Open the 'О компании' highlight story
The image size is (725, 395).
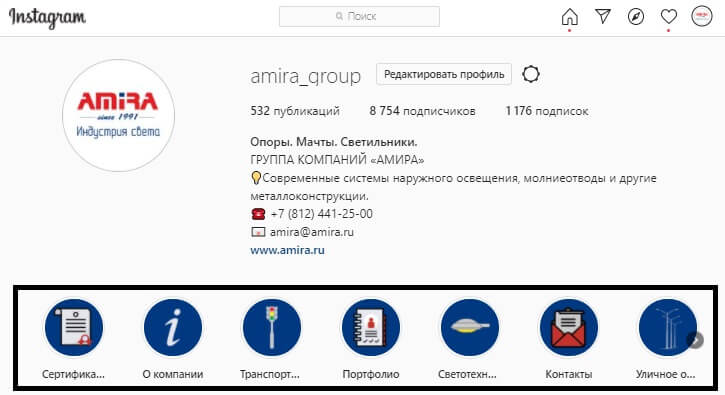[172, 327]
